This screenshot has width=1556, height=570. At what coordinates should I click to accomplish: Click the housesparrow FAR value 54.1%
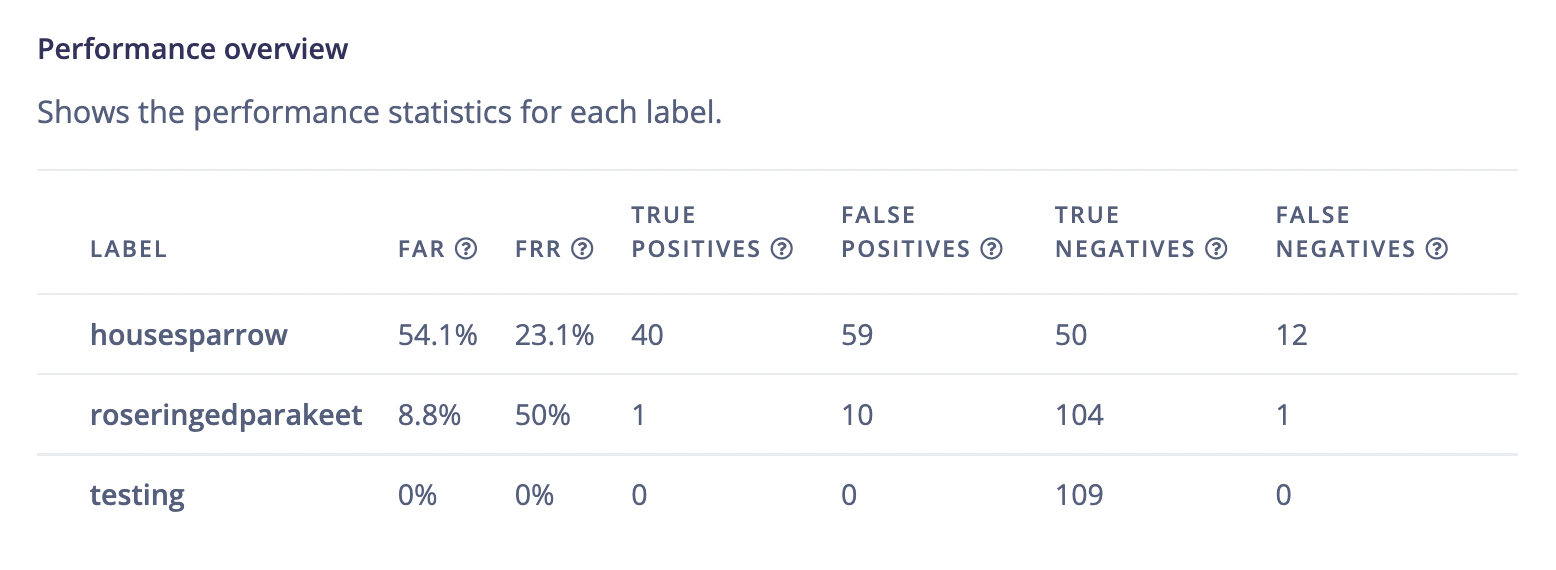coord(437,335)
